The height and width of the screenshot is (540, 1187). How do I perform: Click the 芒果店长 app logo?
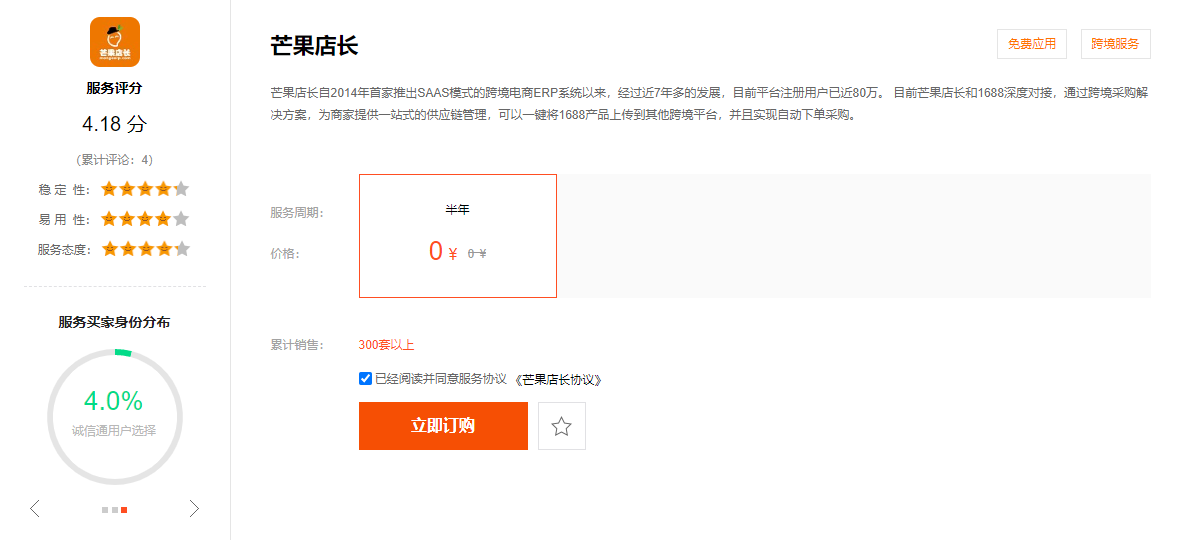[114, 42]
